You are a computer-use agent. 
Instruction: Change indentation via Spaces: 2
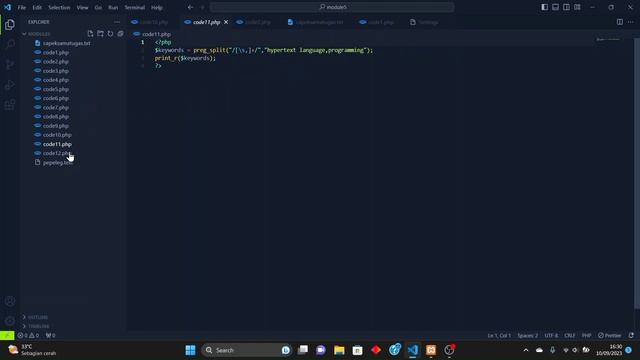(528, 336)
